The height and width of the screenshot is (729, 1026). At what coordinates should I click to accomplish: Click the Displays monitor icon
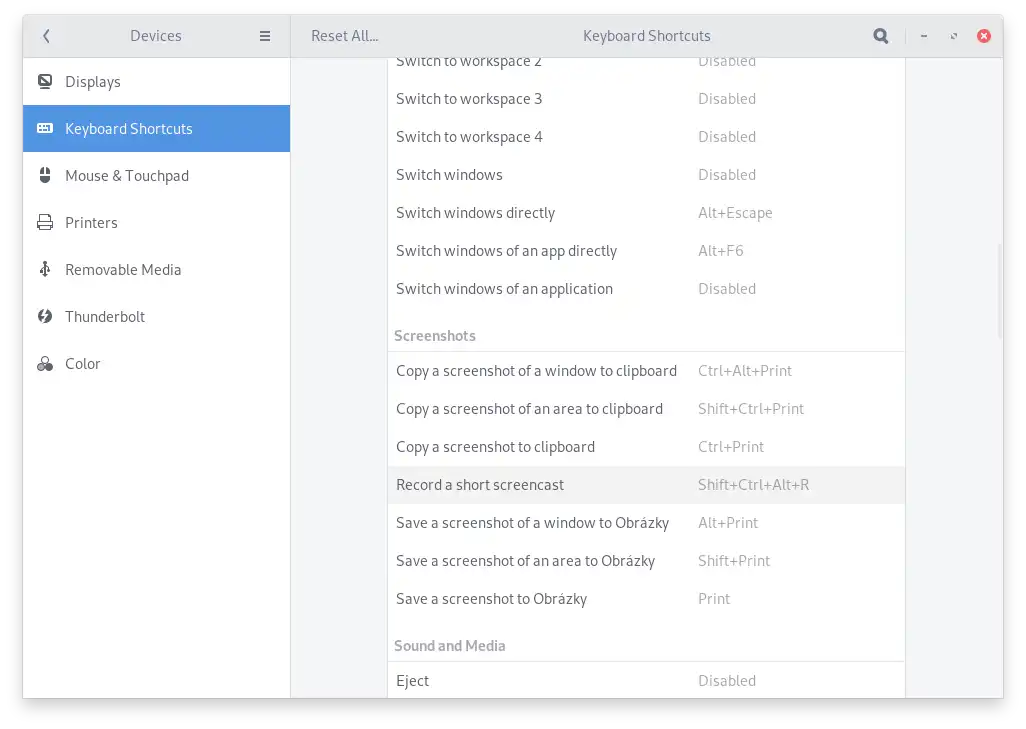[45, 82]
